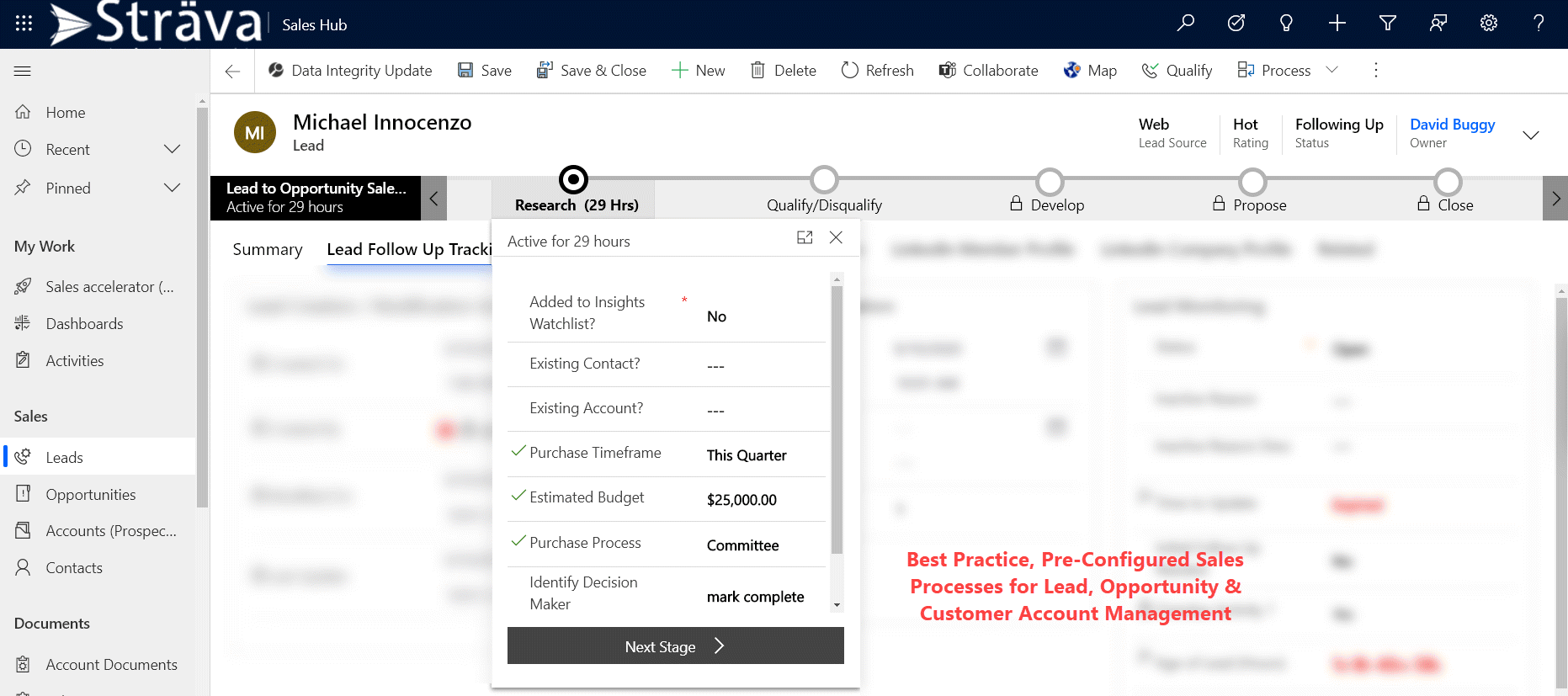Click the search magnifier icon
The height and width of the screenshot is (696, 1568).
[1185, 24]
